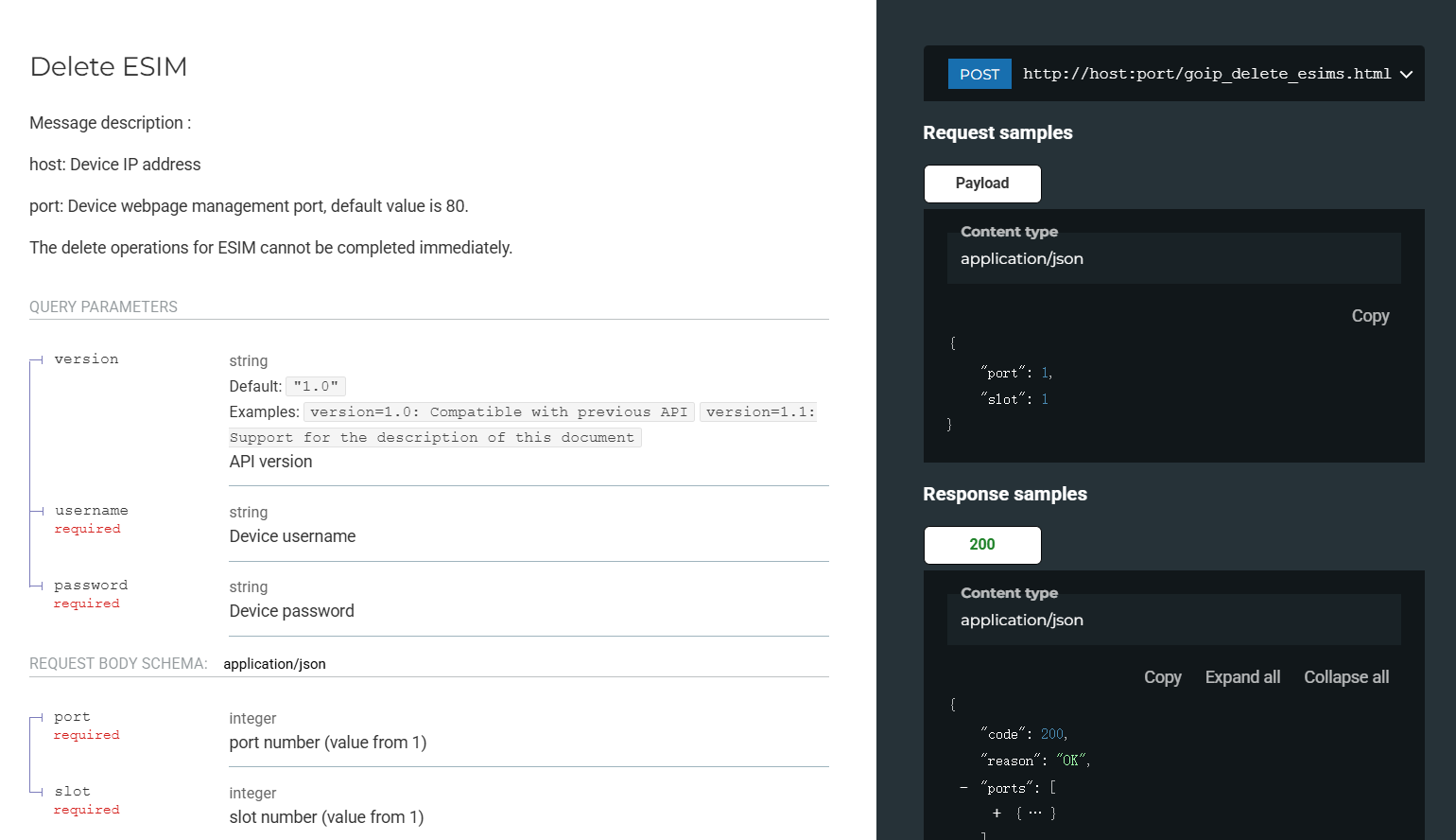
Task: Copy the request sample payload
Action: (x=1370, y=316)
